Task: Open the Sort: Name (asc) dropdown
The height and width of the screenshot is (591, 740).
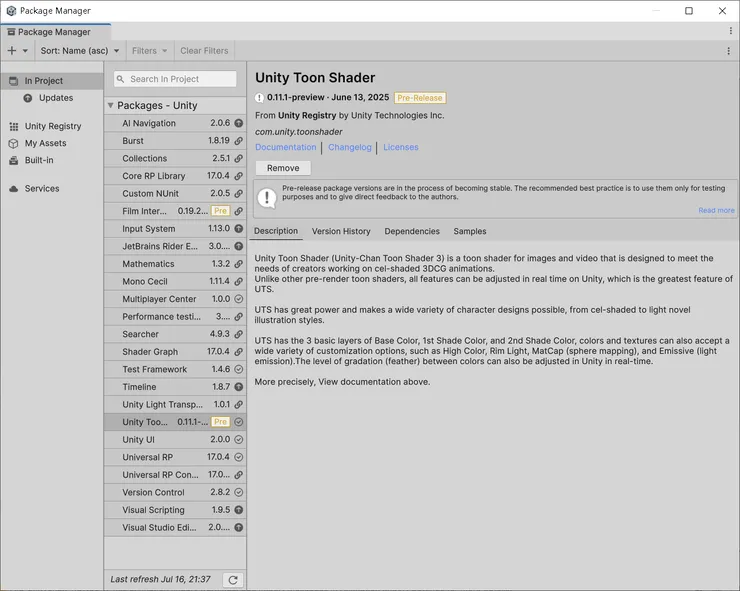Action: click(x=80, y=51)
